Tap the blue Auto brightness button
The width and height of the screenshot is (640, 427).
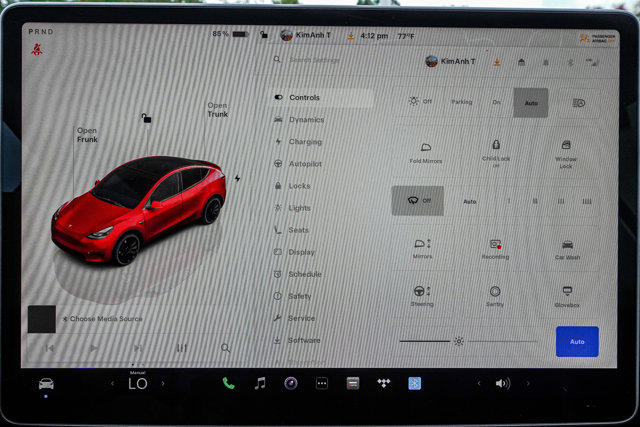coord(577,341)
